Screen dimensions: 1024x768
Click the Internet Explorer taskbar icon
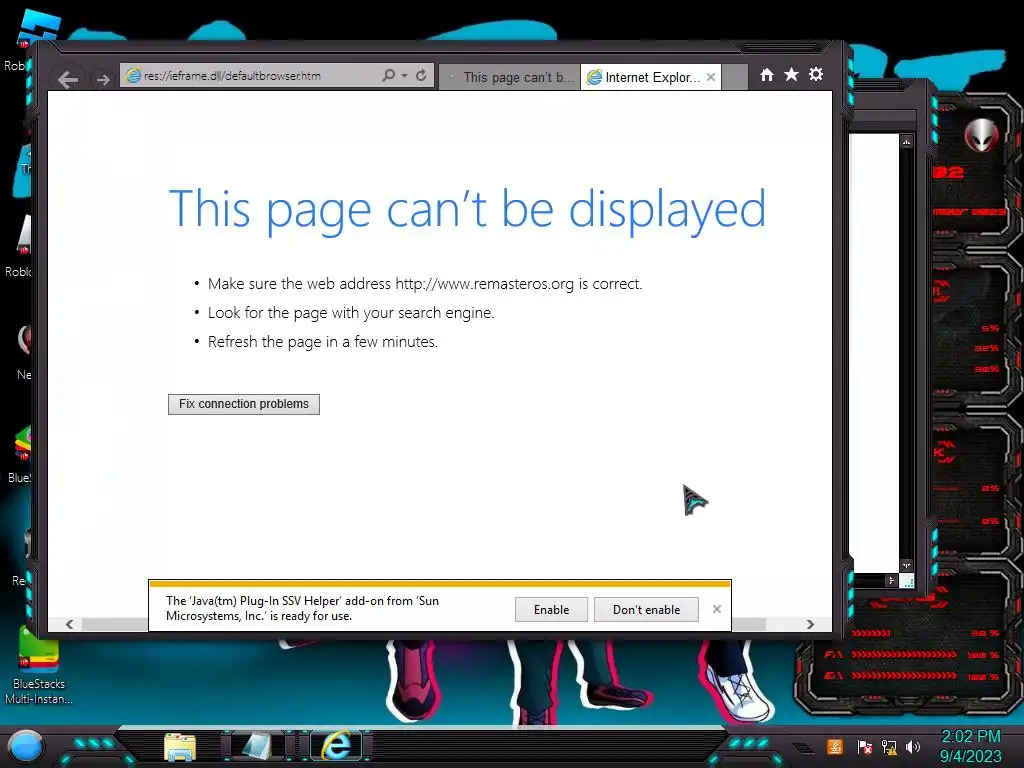tap(338, 746)
